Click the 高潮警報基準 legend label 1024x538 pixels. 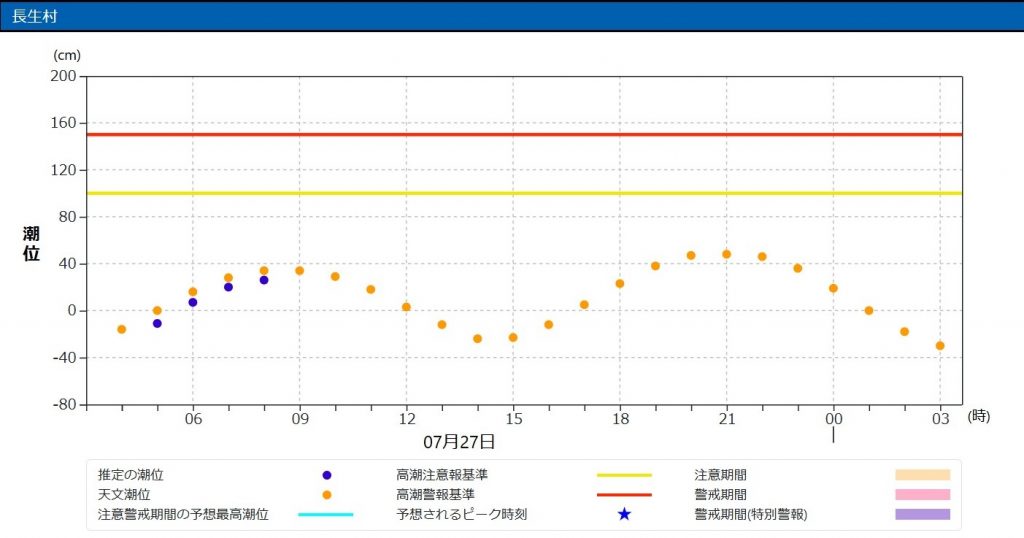[435, 495]
